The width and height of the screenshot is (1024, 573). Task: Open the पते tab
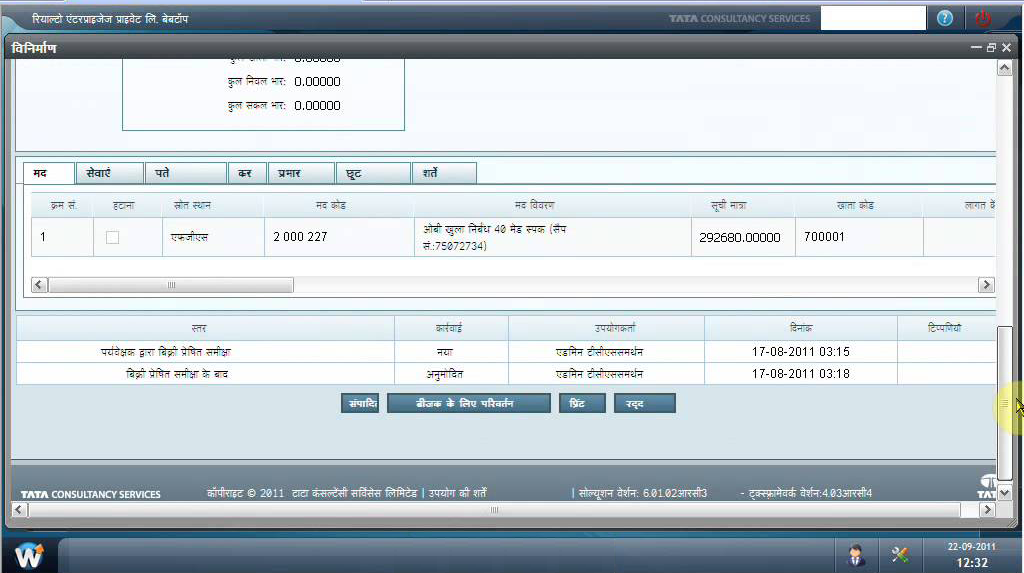[x=186, y=173]
